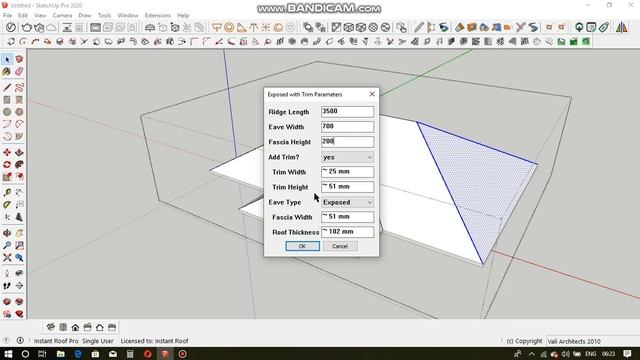Open the Add Trim? dropdown
The width and height of the screenshot is (640, 360).
tap(347, 157)
